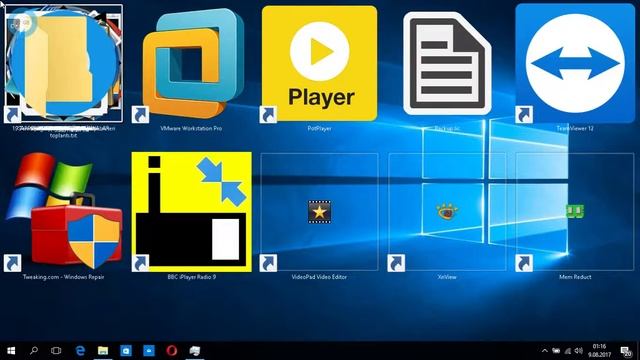This screenshot has width=640, height=360.
Task: Click the 'Mem Reduct' icon label
Action: (575, 277)
